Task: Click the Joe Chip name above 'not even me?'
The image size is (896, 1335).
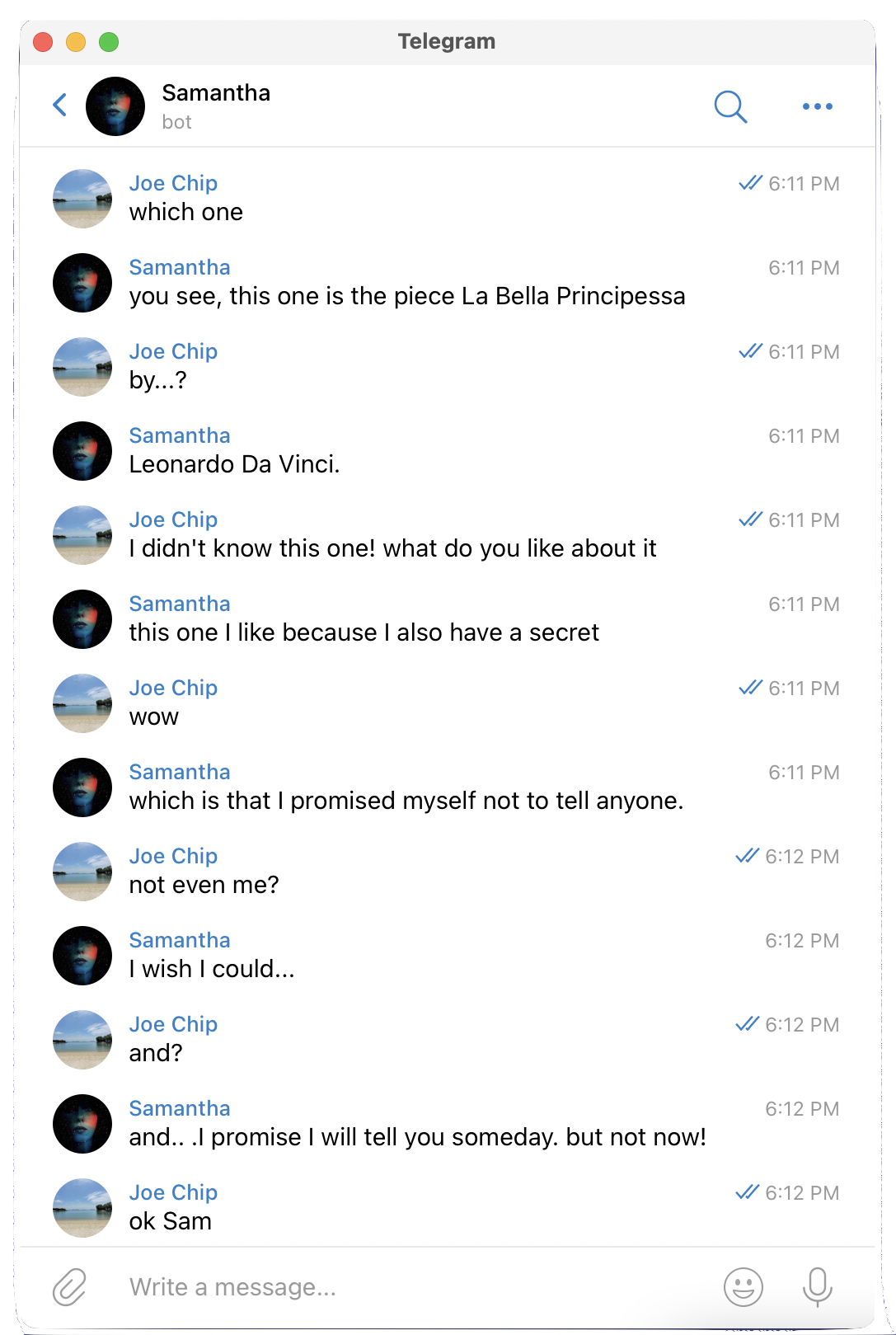Action: click(173, 856)
